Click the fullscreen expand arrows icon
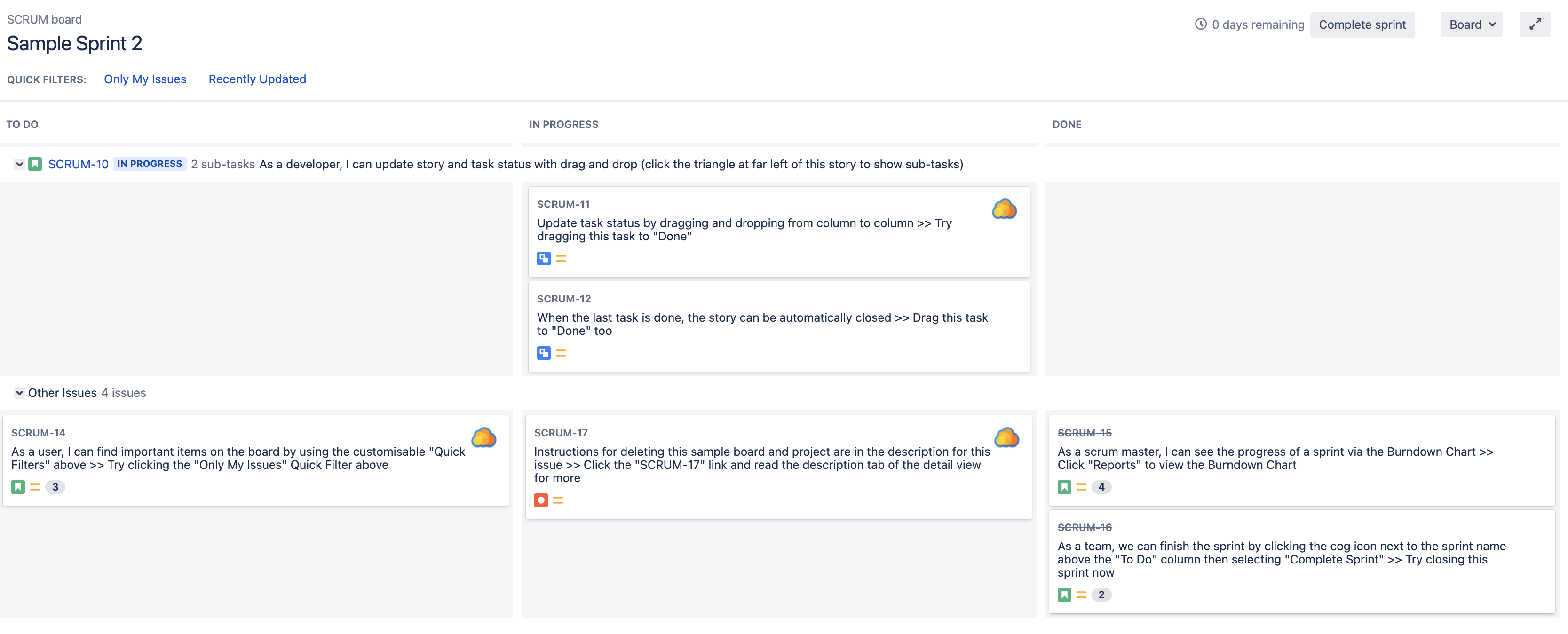Viewport: 1568px width, 634px height. 1535,24
